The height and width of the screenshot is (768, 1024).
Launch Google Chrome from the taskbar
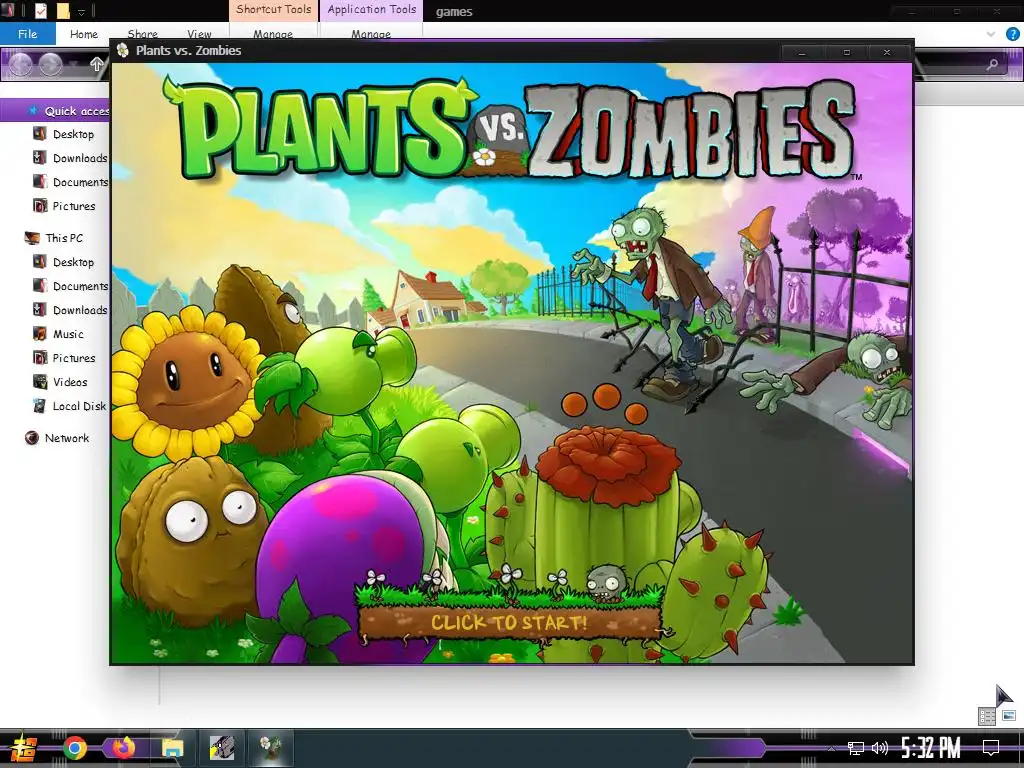pos(74,748)
